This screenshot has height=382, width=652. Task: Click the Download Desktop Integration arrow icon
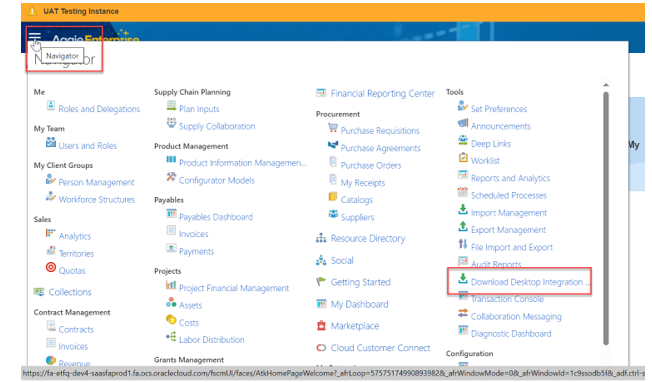click(x=463, y=278)
